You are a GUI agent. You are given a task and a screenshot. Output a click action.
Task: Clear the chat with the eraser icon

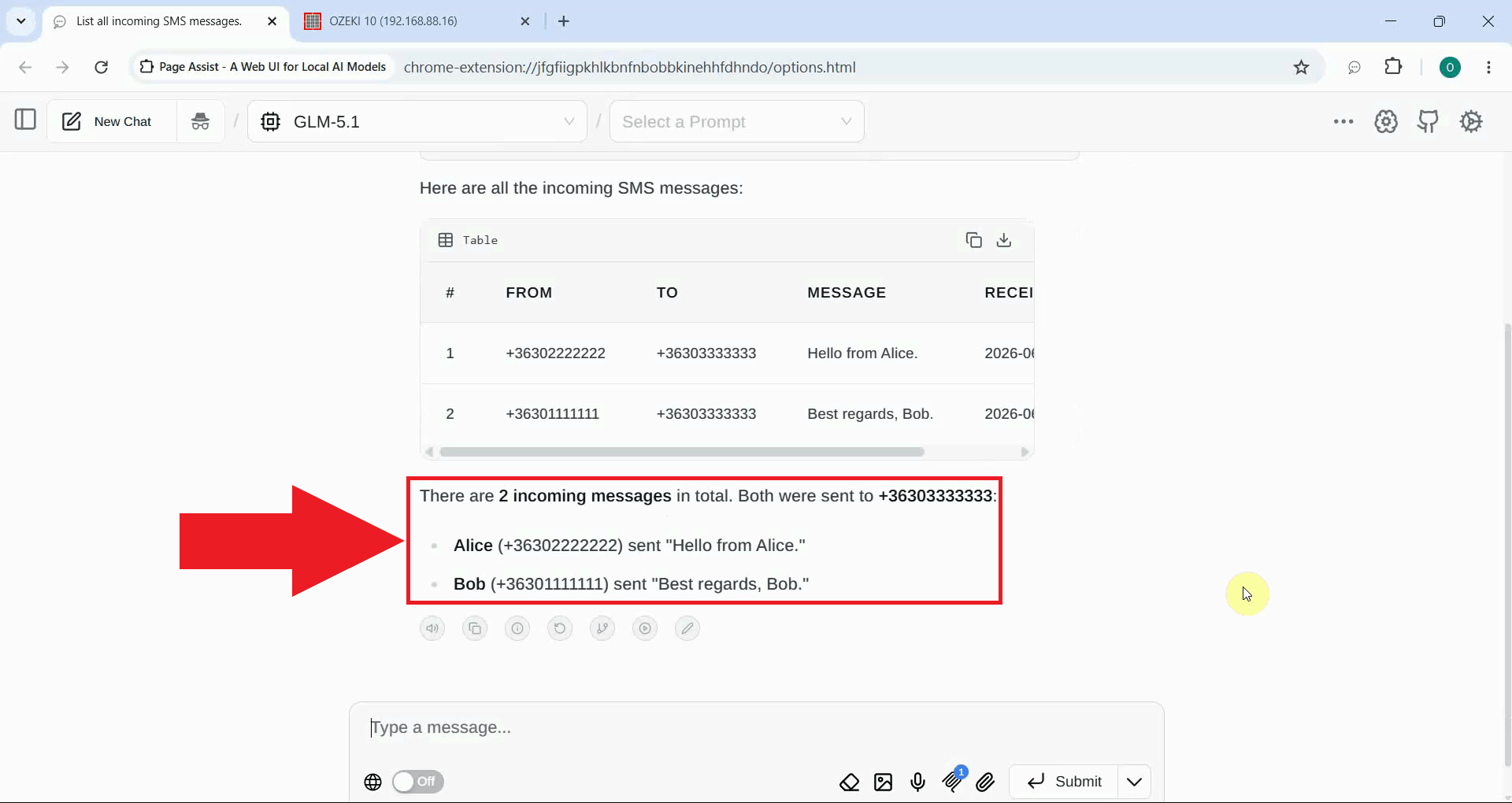[849, 782]
